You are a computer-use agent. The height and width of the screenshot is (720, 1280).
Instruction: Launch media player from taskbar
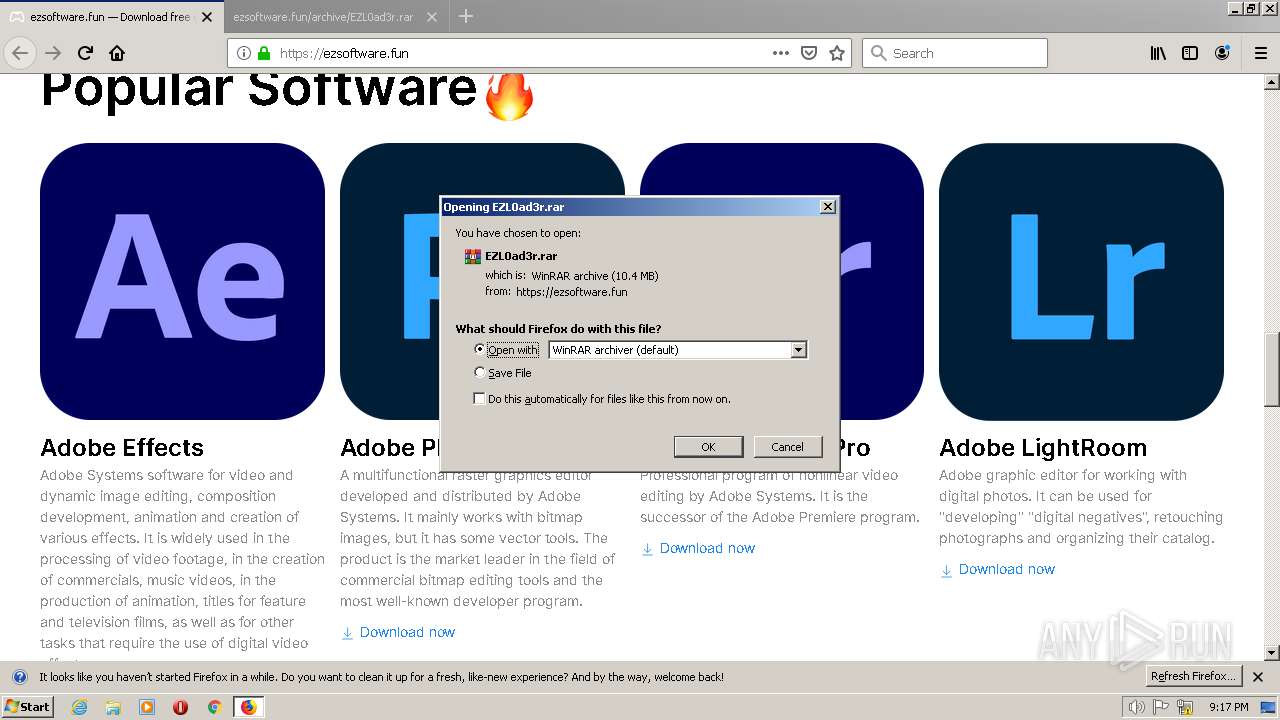(147, 707)
